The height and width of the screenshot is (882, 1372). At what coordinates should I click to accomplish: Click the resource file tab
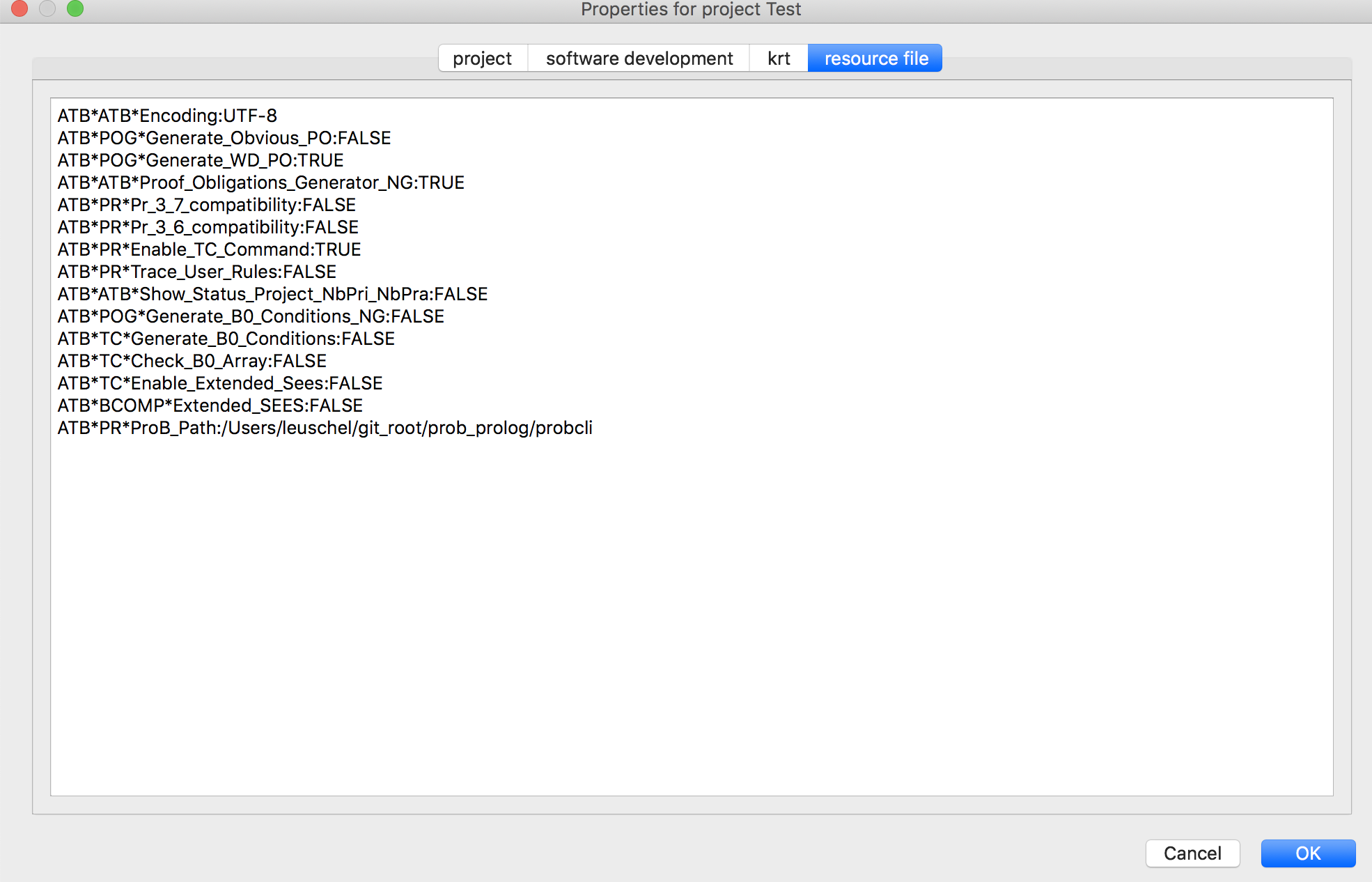point(875,59)
